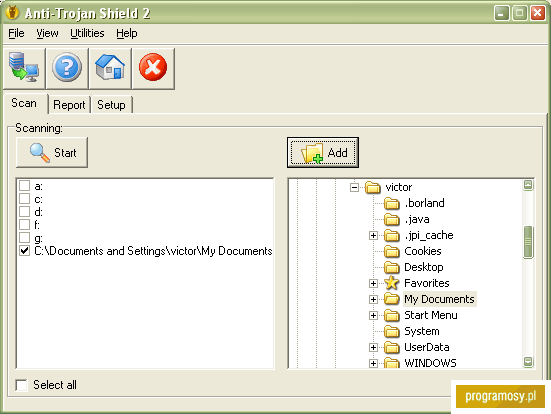Select the Desktop folder label
This screenshot has height=414, width=551.
pyautogui.click(x=424, y=267)
